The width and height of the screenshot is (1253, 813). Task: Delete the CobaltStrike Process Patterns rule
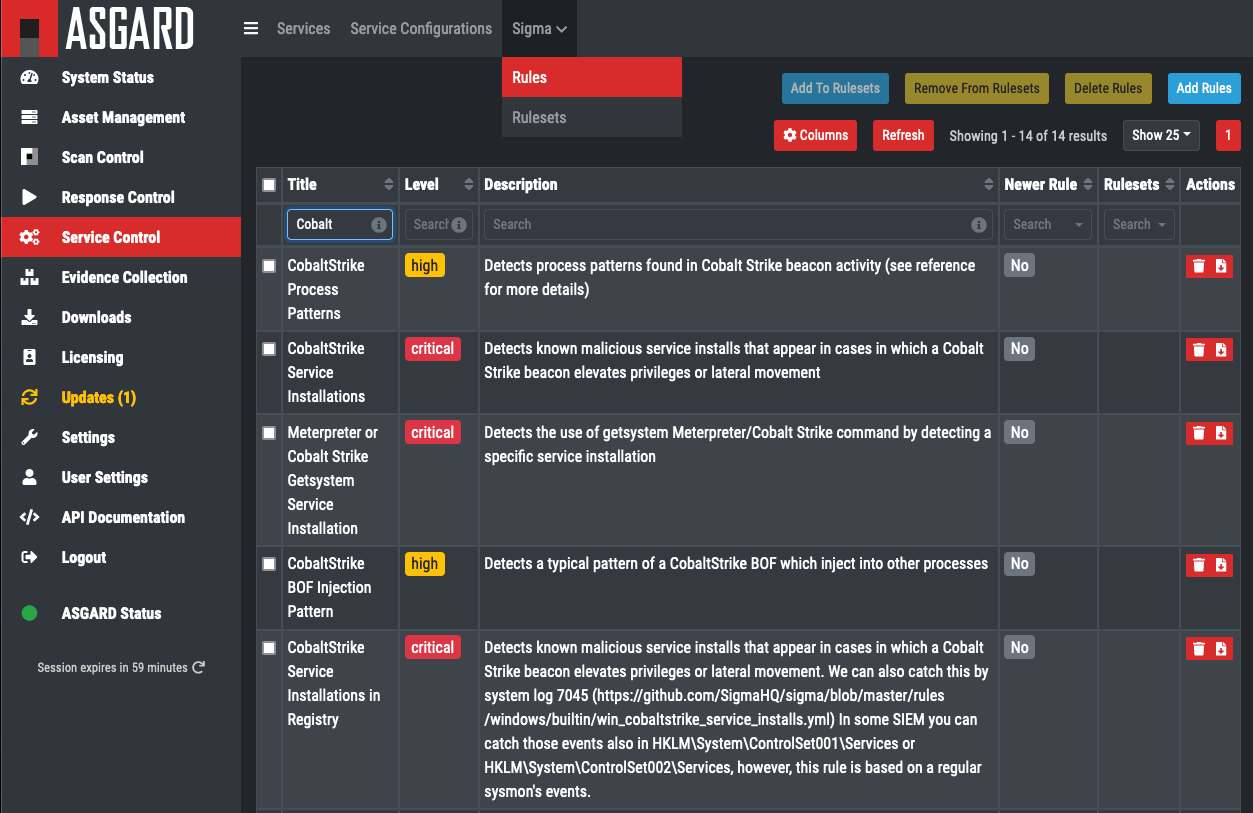(1197, 266)
